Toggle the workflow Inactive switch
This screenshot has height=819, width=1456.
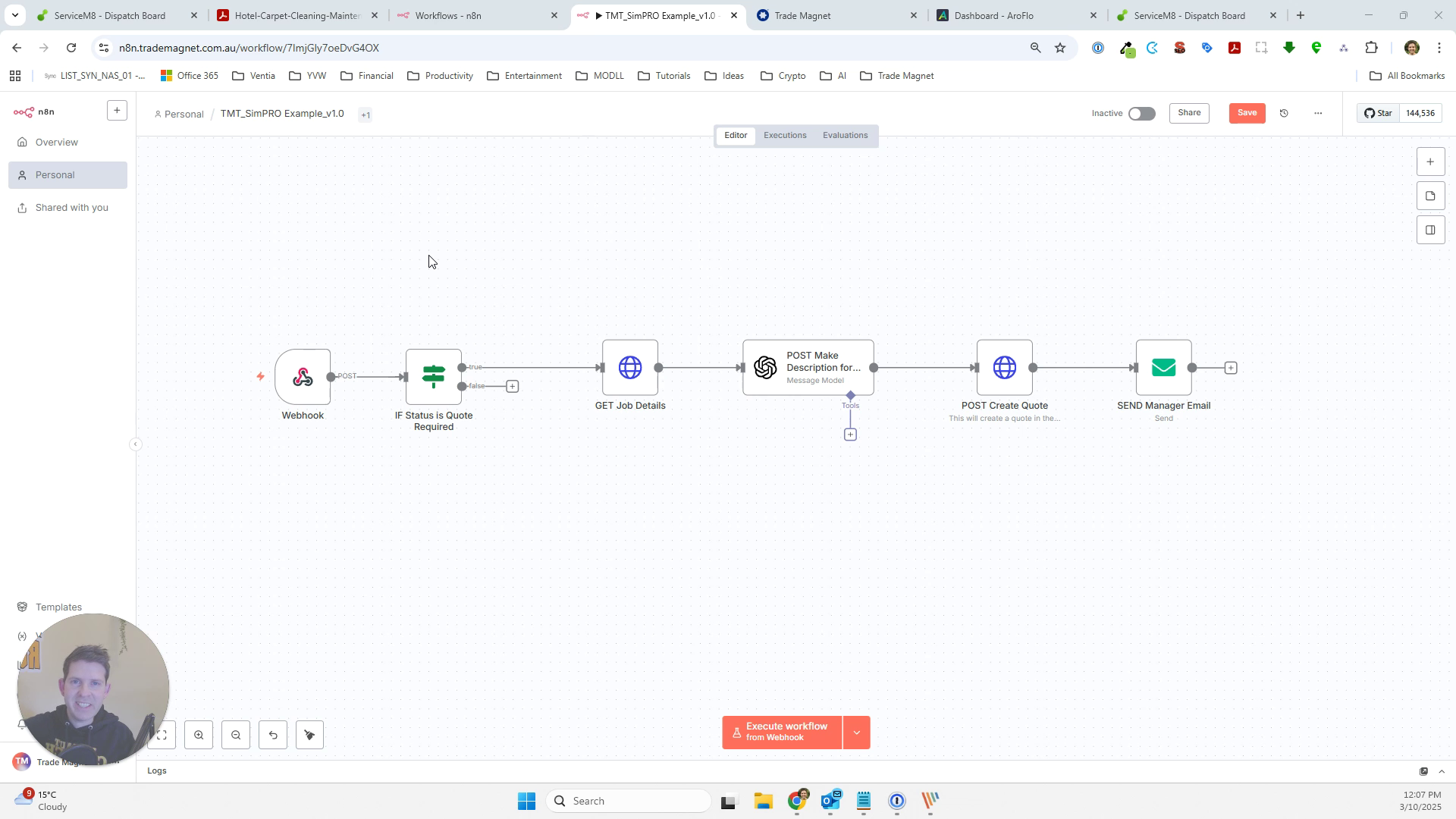(1141, 114)
